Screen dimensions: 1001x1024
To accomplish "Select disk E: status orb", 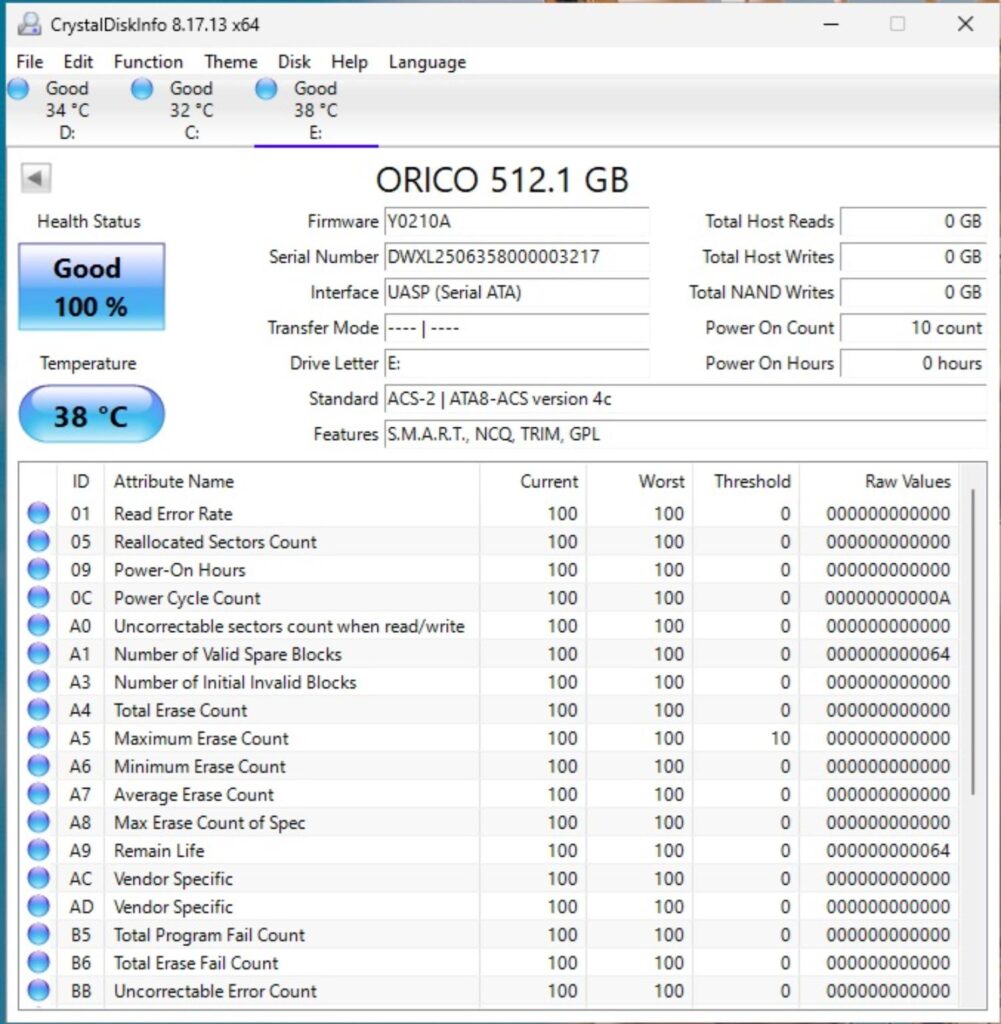I will (x=266, y=88).
